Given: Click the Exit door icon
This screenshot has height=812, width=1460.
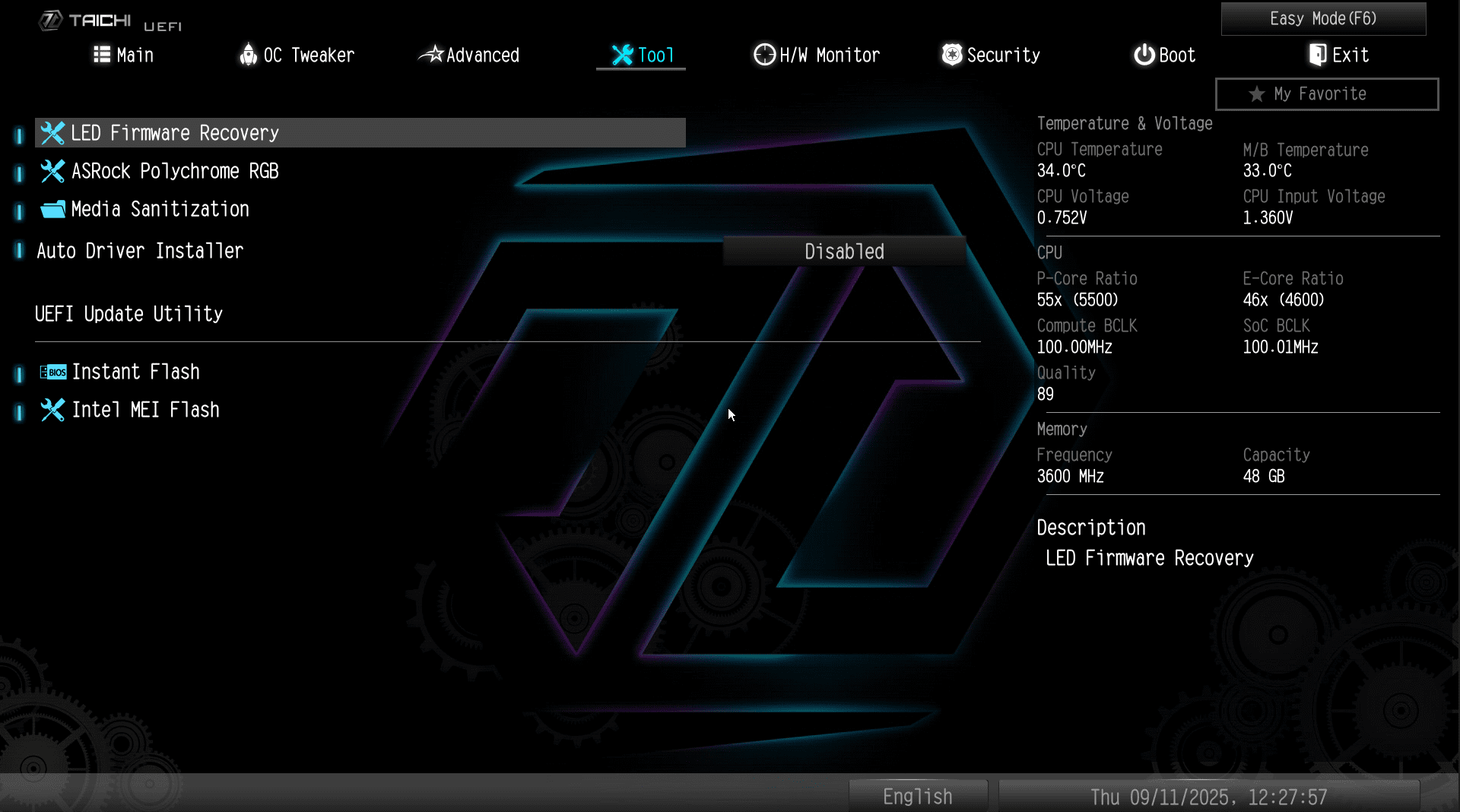Looking at the screenshot, I should [x=1318, y=55].
